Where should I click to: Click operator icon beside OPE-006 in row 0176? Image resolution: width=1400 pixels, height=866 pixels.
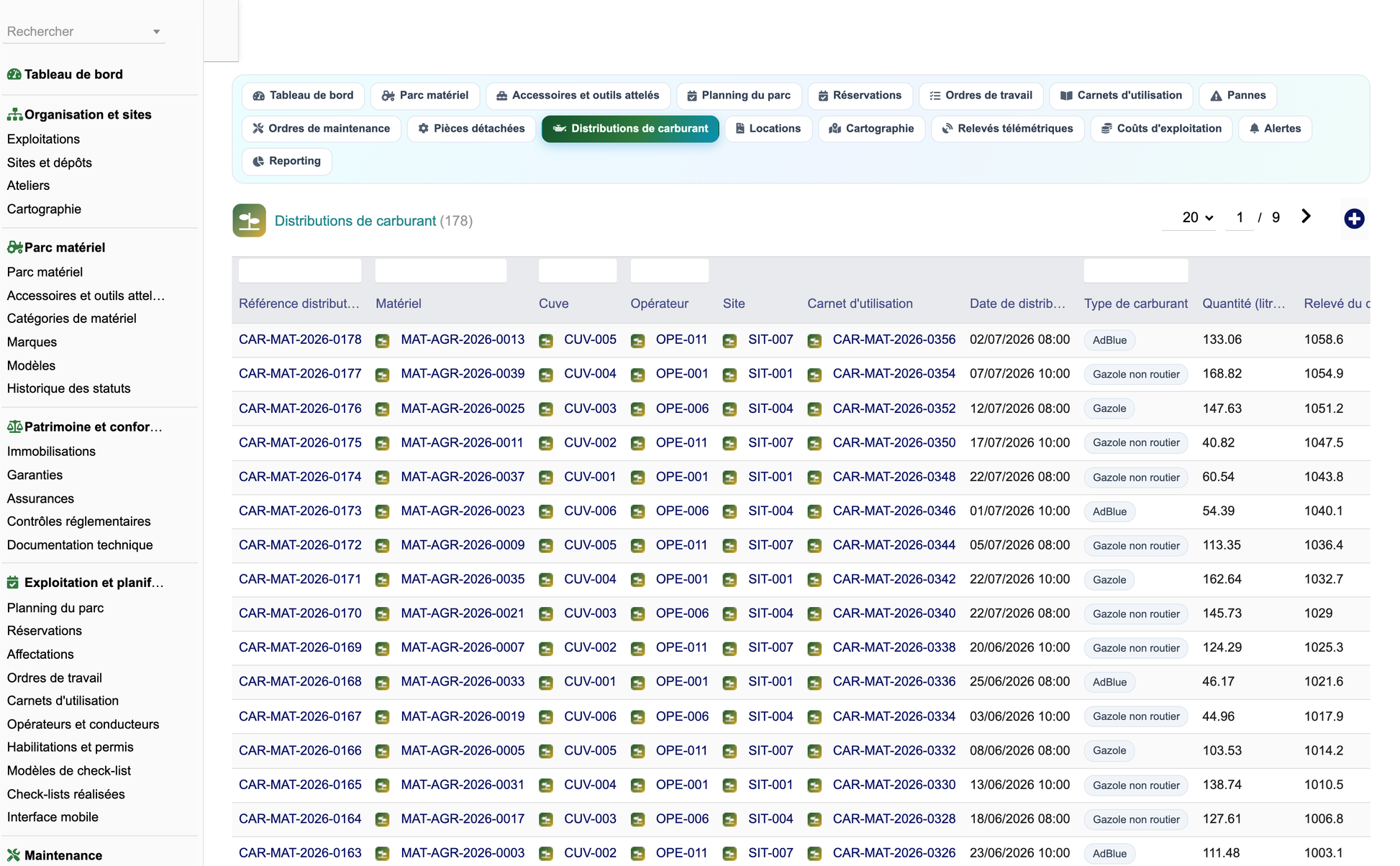click(x=637, y=409)
